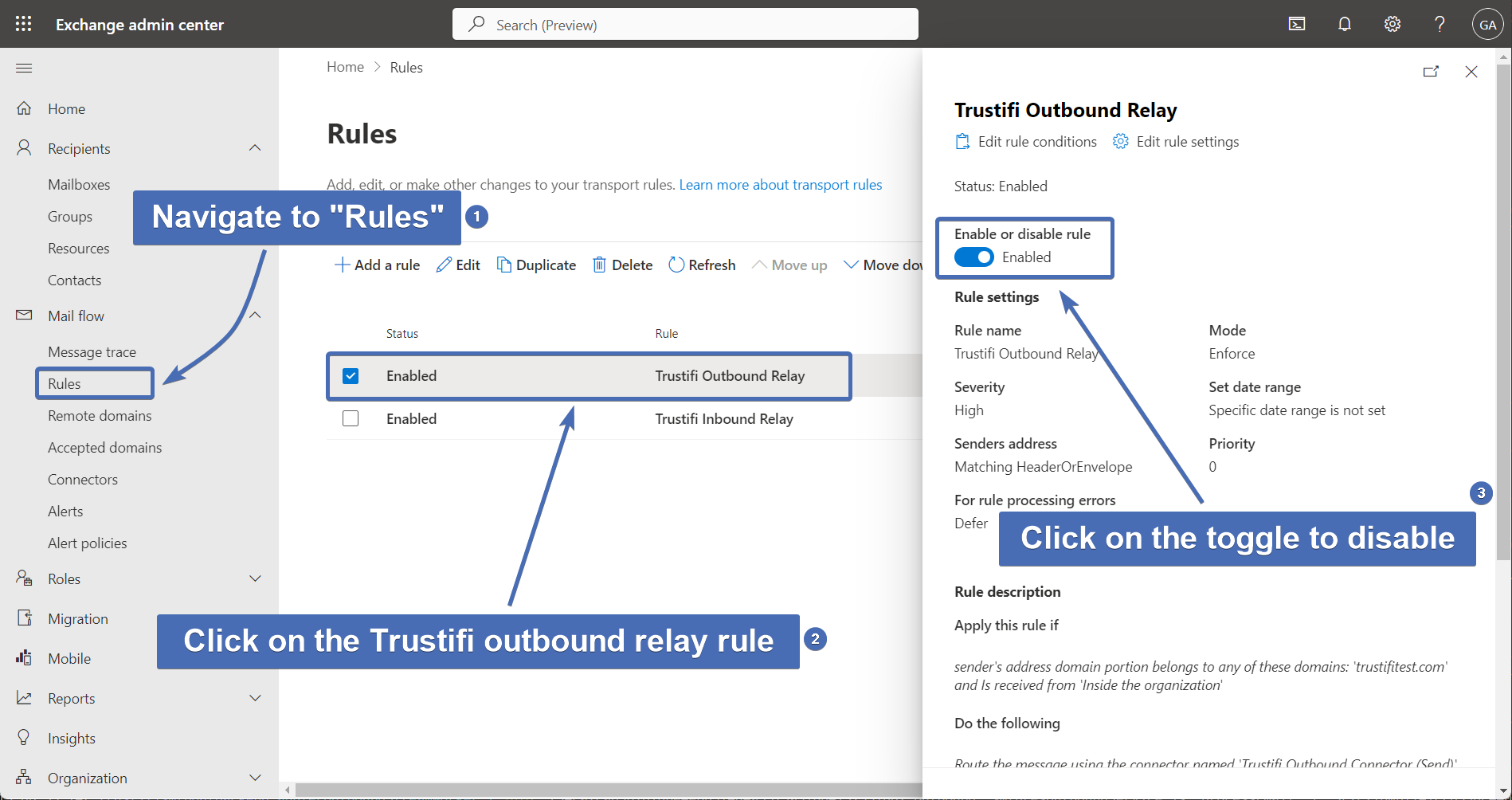The width and height of the screenshot is (1512, 800).
Task: Toggle the Enable or disable rule switch
Action: pyautogui.click(x=974, y=257)
